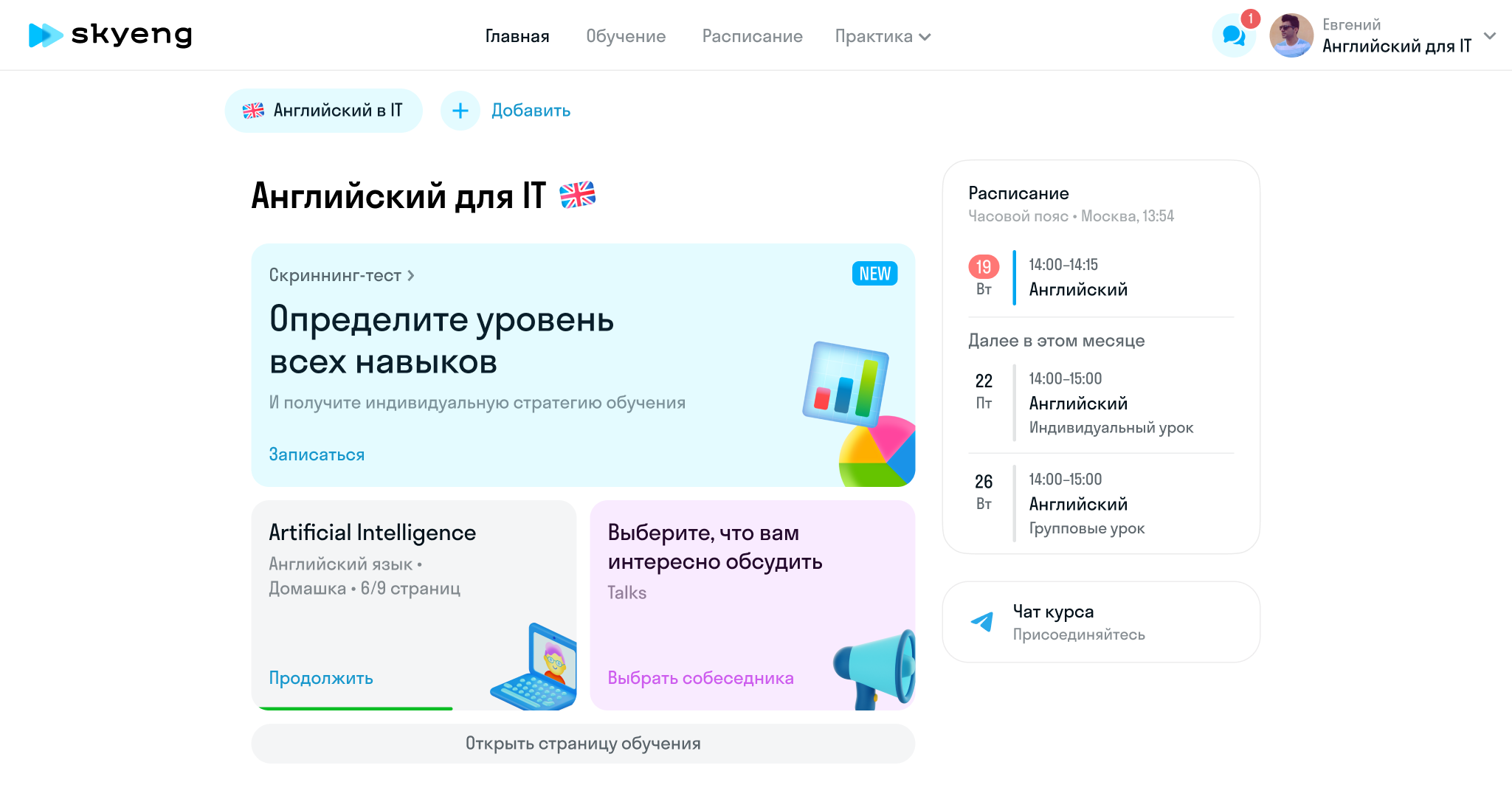Viewport: 1512px width, 799px height.
Task: Expand the Практика dropdown menu
Action: [x=883, y=35]
